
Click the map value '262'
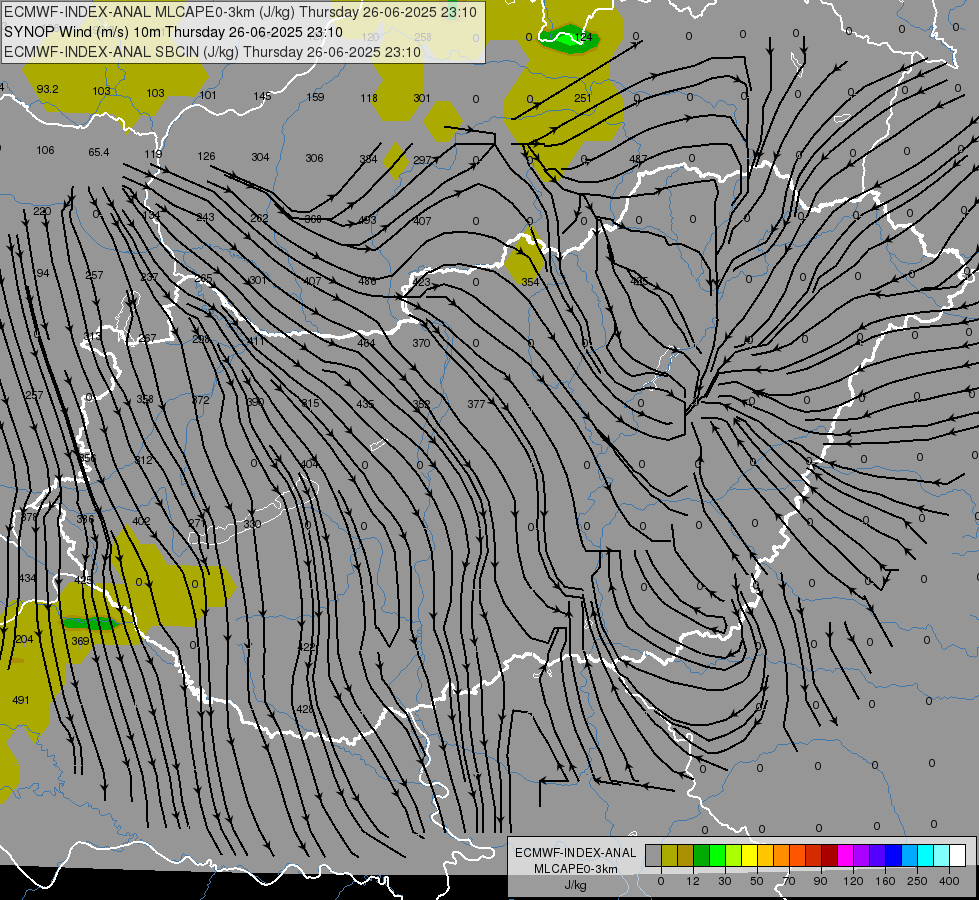point(259,218)
